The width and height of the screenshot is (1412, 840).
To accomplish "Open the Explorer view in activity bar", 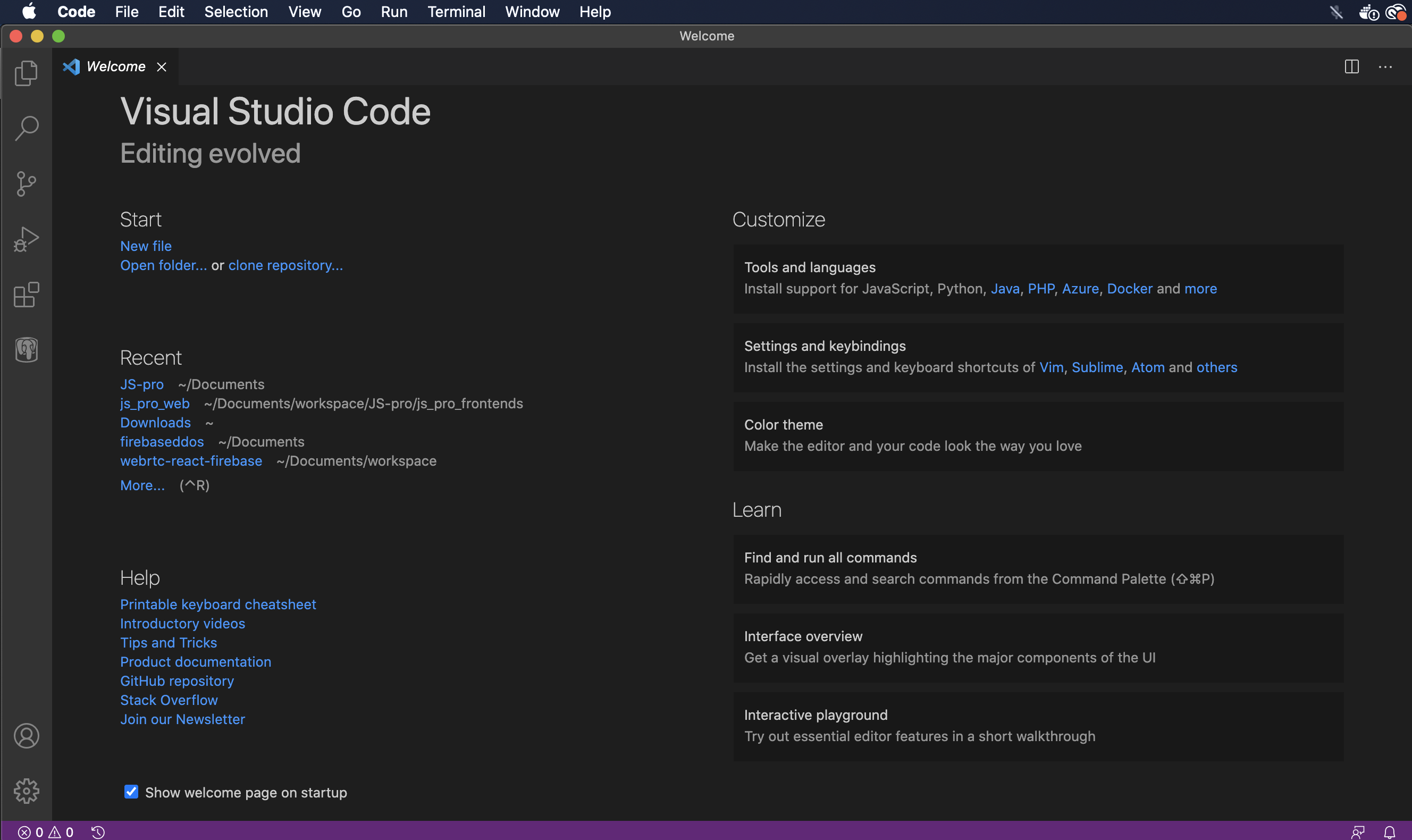I will tap(26, 73).
